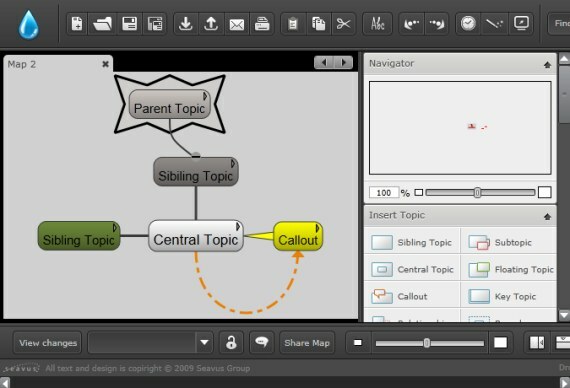Insert a Key Topic from the panel

coord(509,296)
